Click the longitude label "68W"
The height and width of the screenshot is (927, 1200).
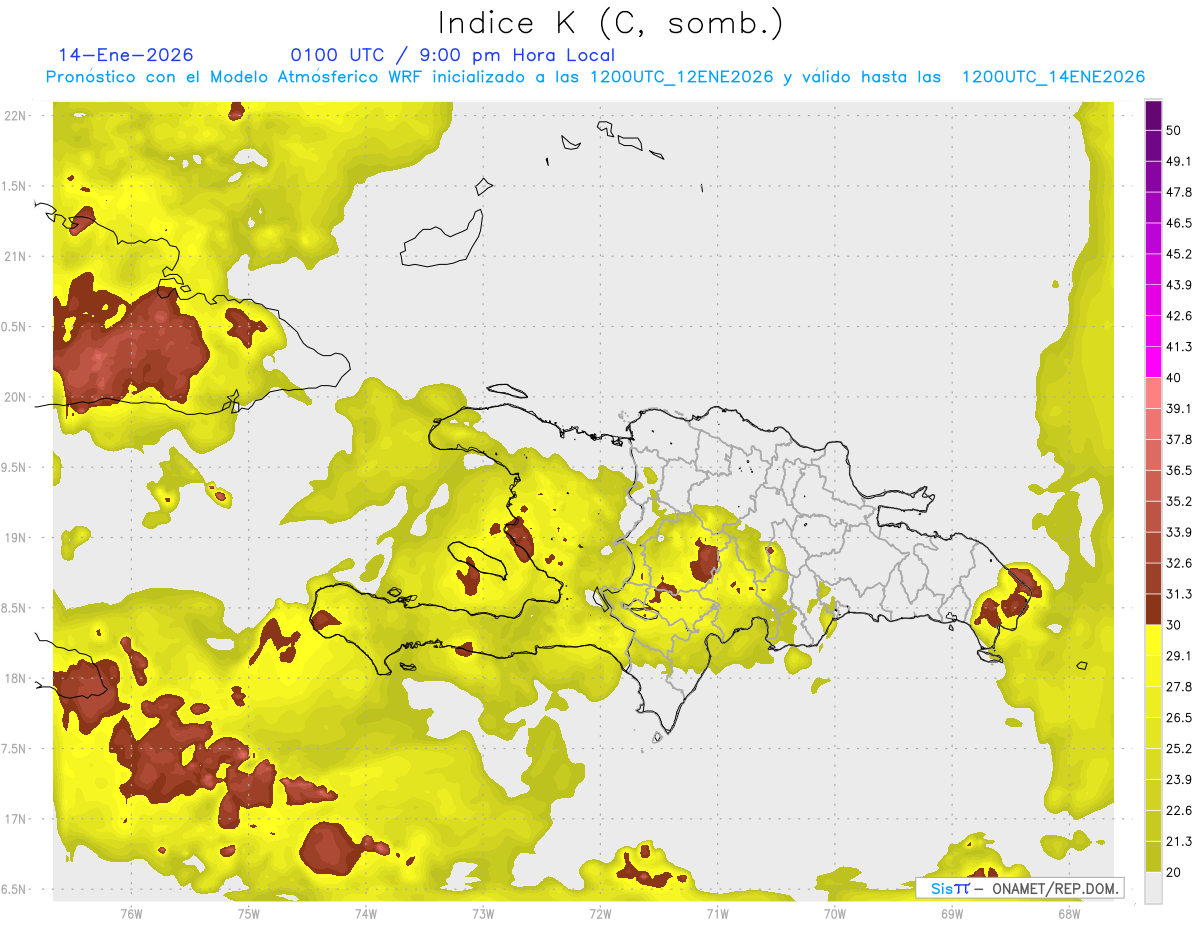click(1068, 914)
